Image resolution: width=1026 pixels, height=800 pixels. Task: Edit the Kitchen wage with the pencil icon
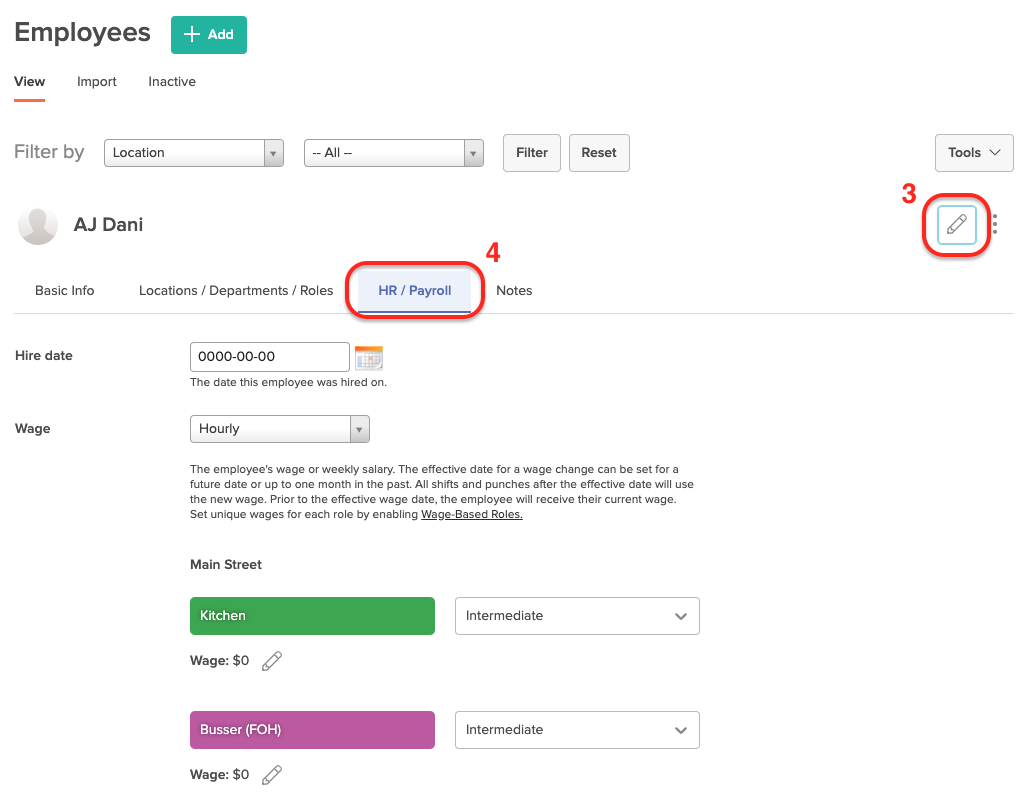(x=272, y=661)
